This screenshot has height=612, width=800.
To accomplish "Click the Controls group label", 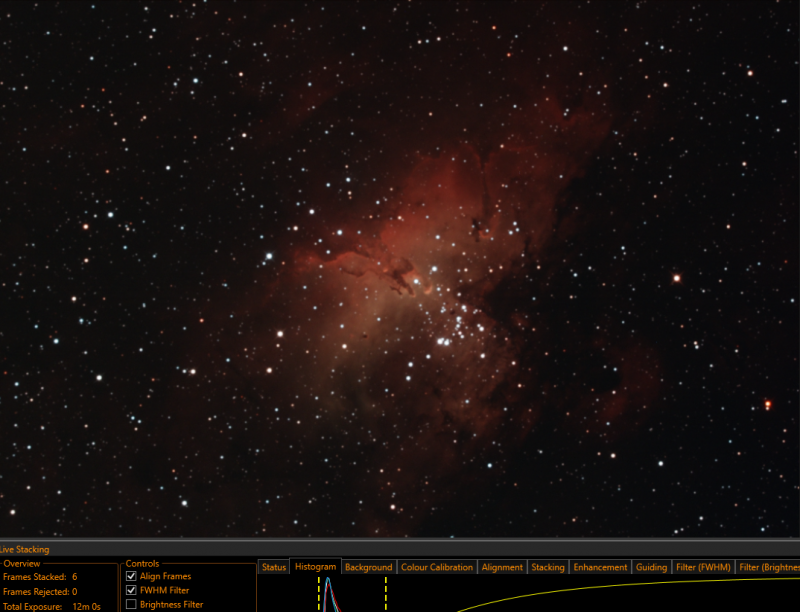I will tap(142, 564).
